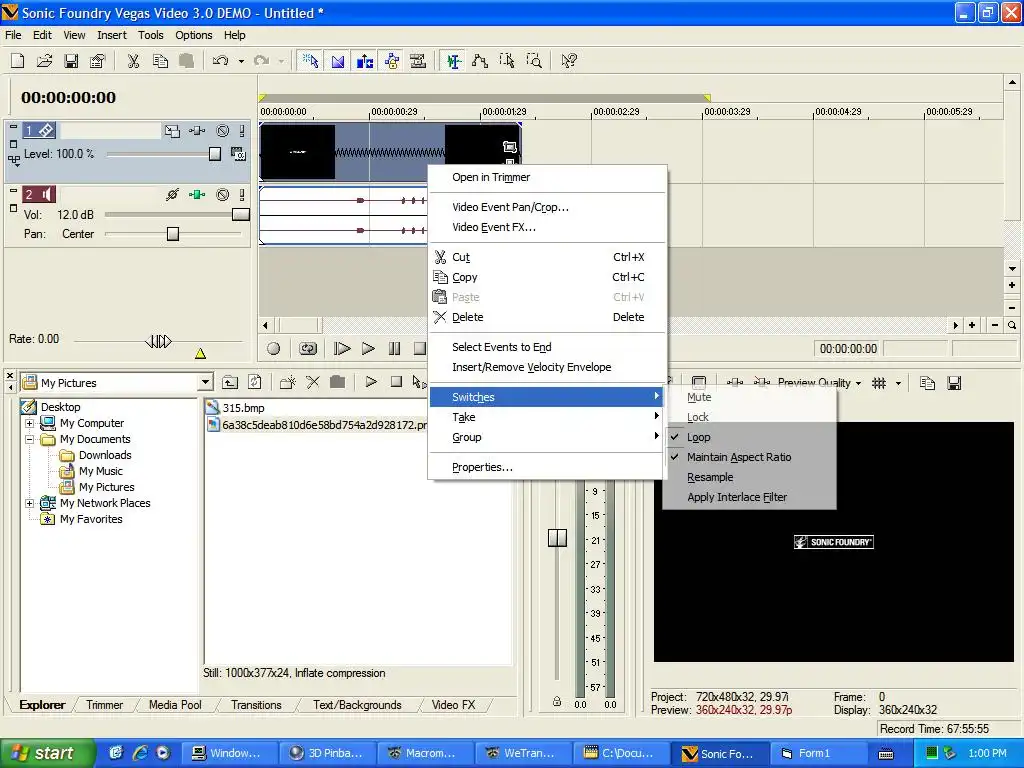Create new folder in Explorer toolbar
This screenshot has height=768, width=1024.
click(x=287, y=382)
